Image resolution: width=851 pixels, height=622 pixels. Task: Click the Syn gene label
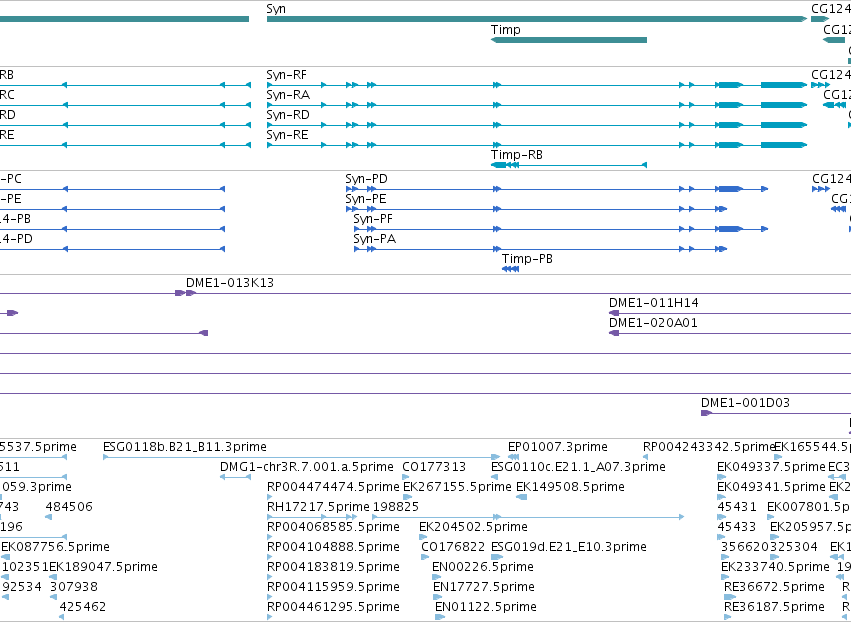point(276,9)
